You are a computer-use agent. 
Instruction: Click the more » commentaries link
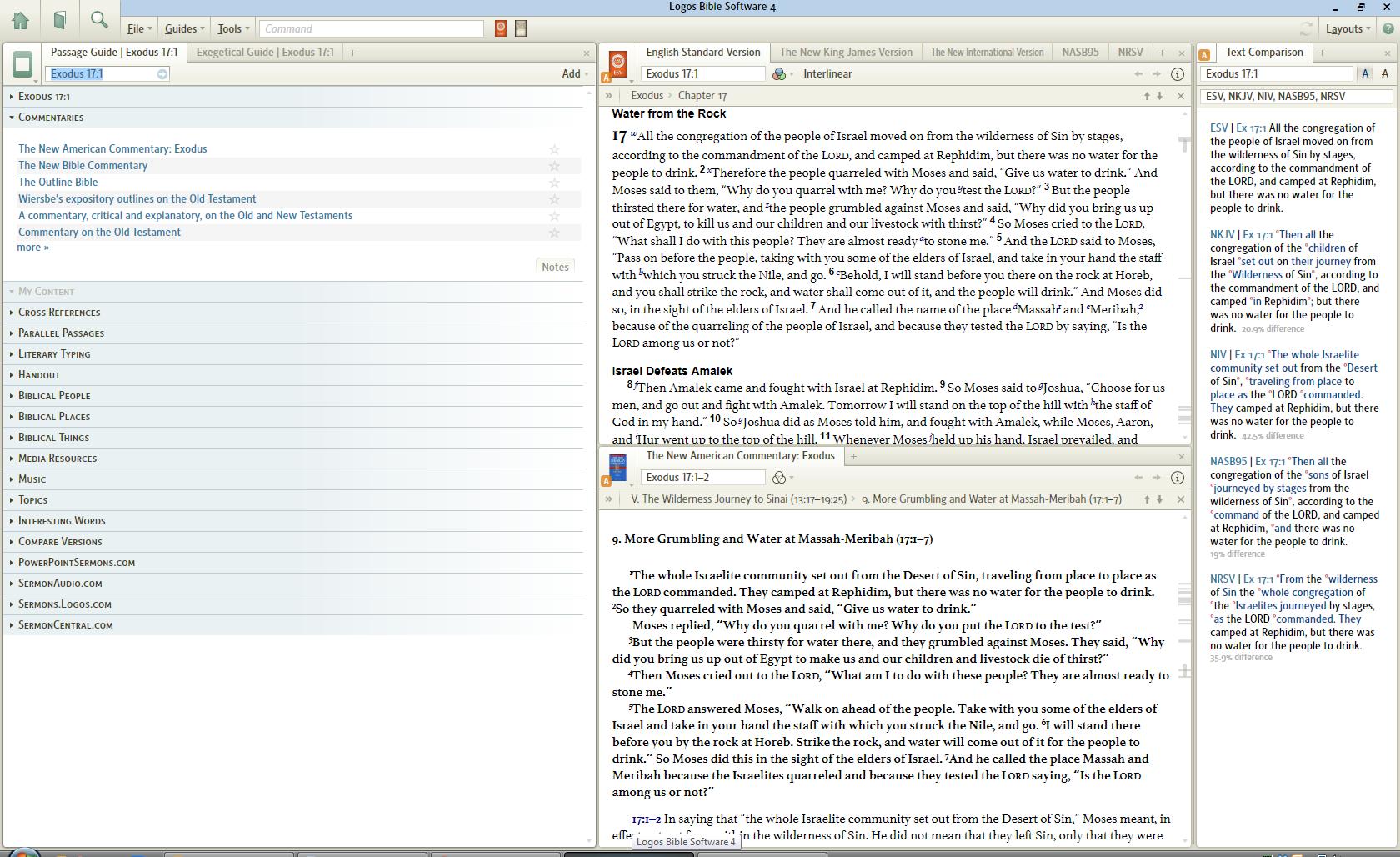pos(32,248)
